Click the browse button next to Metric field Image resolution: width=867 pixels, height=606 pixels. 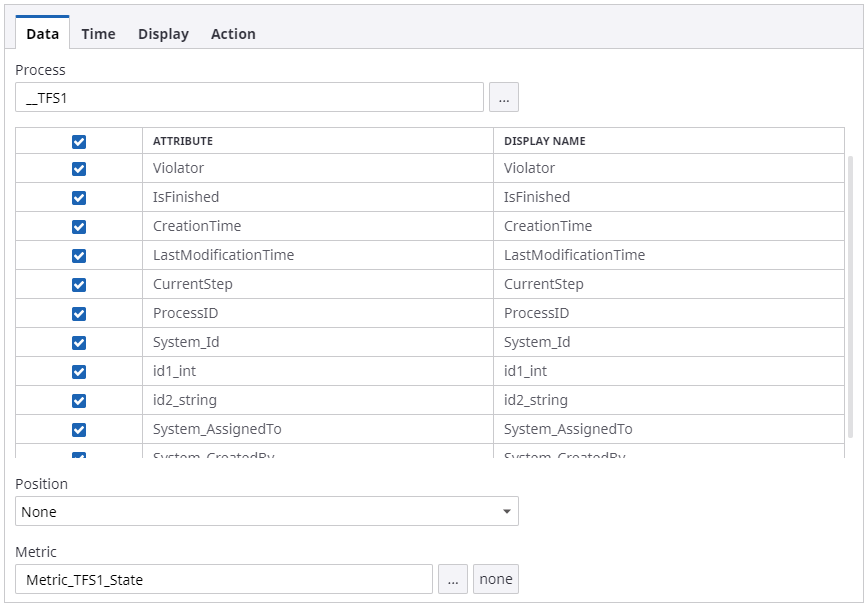[x=452, y=579]
